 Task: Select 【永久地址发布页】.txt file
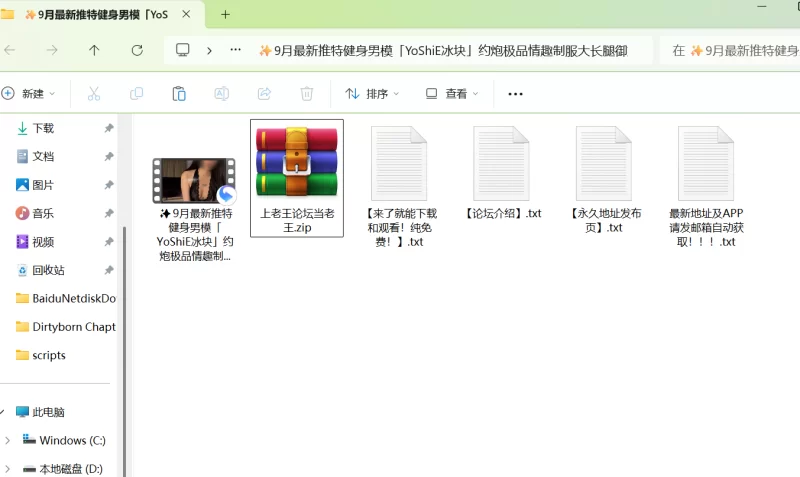604,179
